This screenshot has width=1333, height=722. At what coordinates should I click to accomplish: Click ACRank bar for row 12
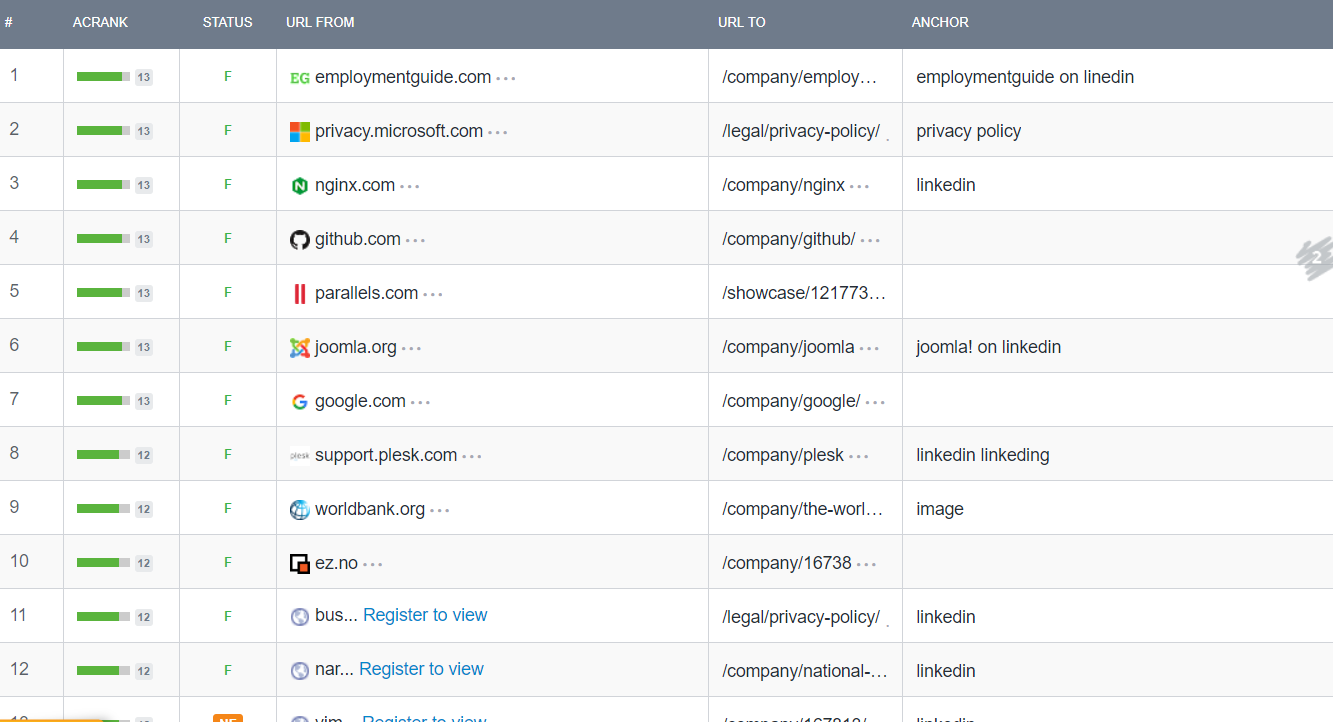coord(103,670)
